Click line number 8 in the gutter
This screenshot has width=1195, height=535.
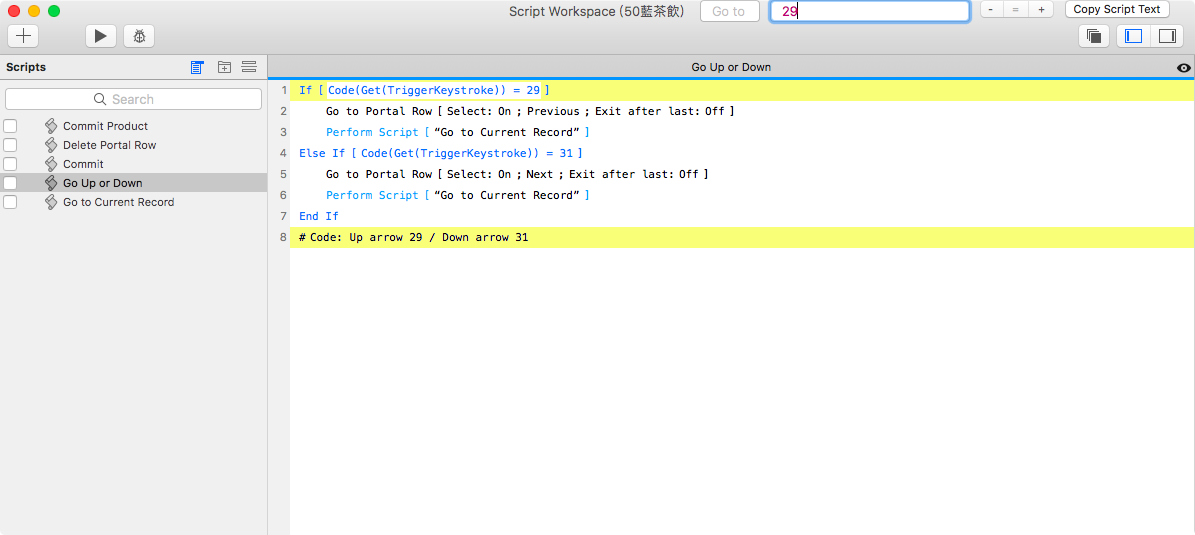(x=284, y=238)
